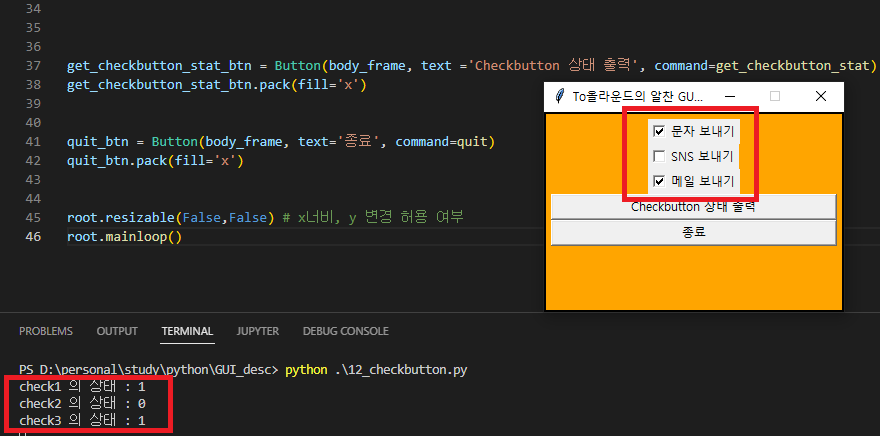The height and width of the screenshot is (436, 880).
Task: Click the Checkbutton 상태 출력 button
Action: click(x=694, y=206)
